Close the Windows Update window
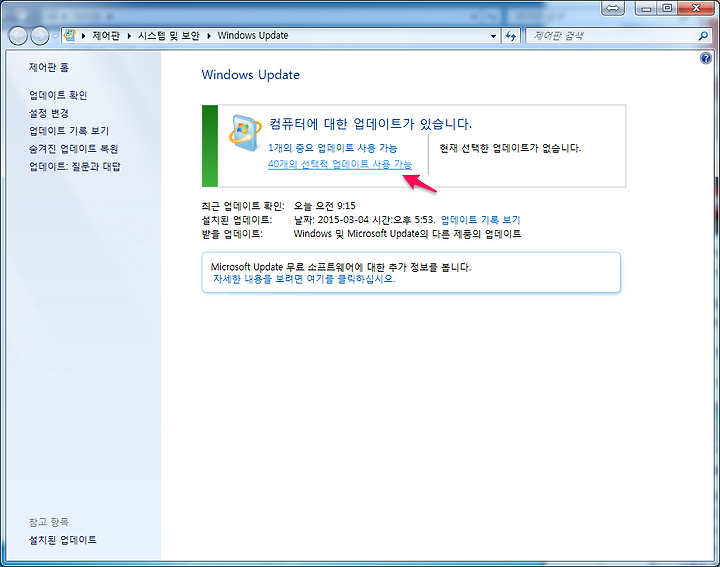 coord(696,8)
